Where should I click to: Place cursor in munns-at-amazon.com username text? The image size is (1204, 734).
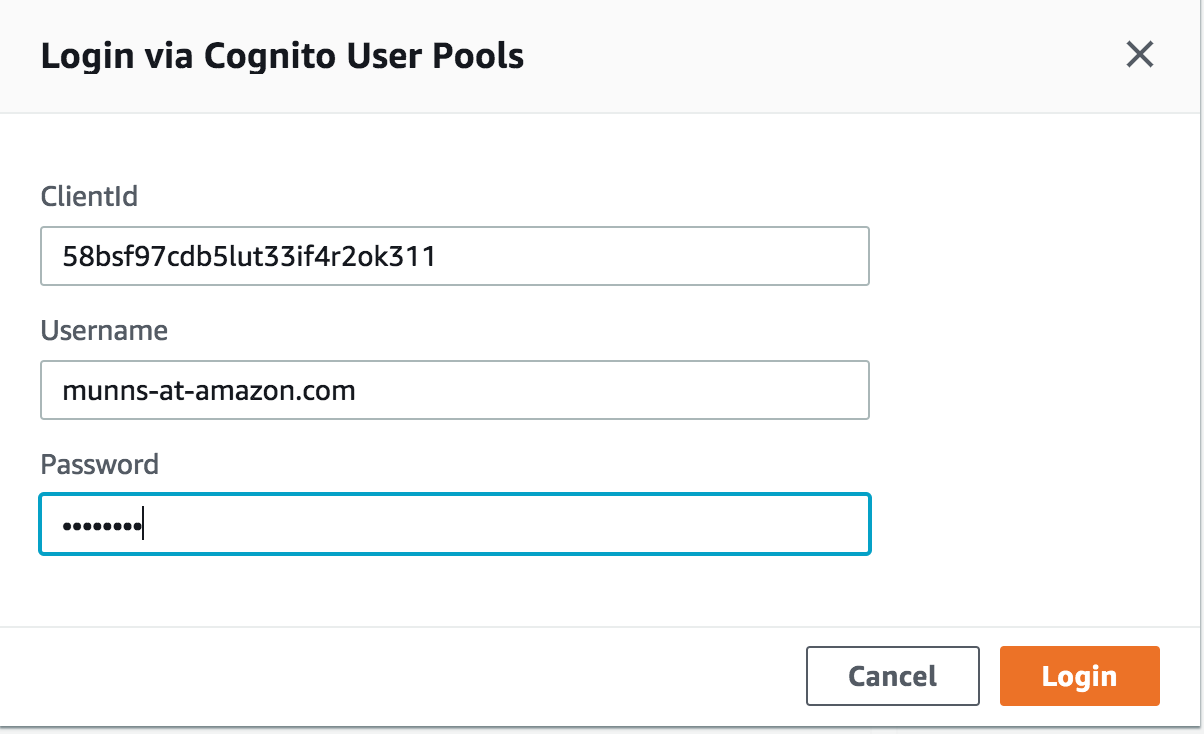[x=208, y=391]
